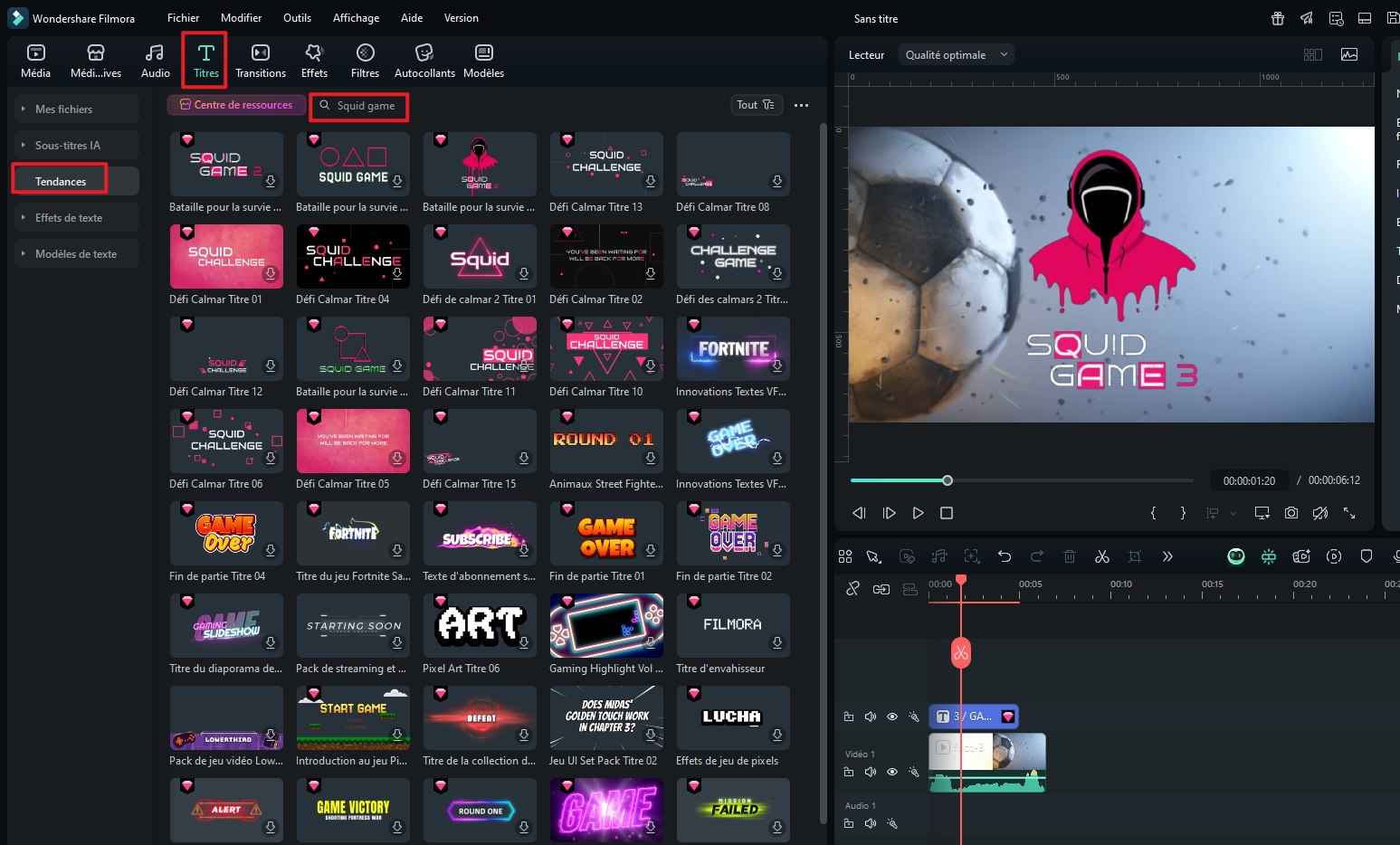Expand the Effets de texte section

coord(76,217)
